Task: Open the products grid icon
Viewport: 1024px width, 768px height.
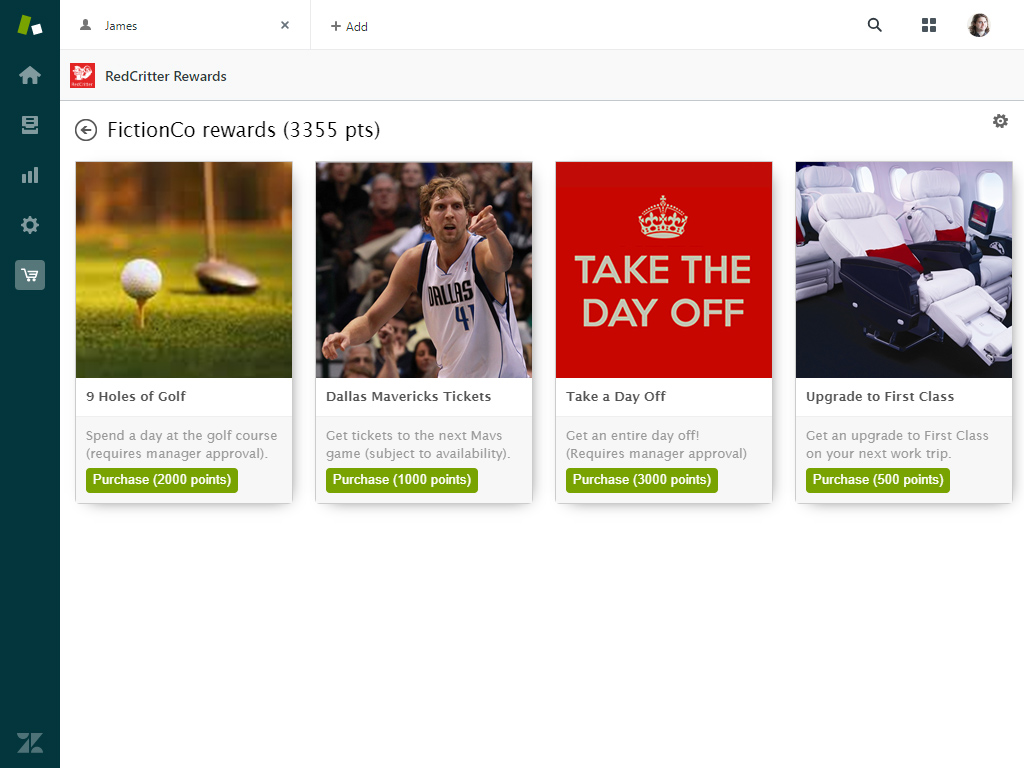Action: point(929,26)
